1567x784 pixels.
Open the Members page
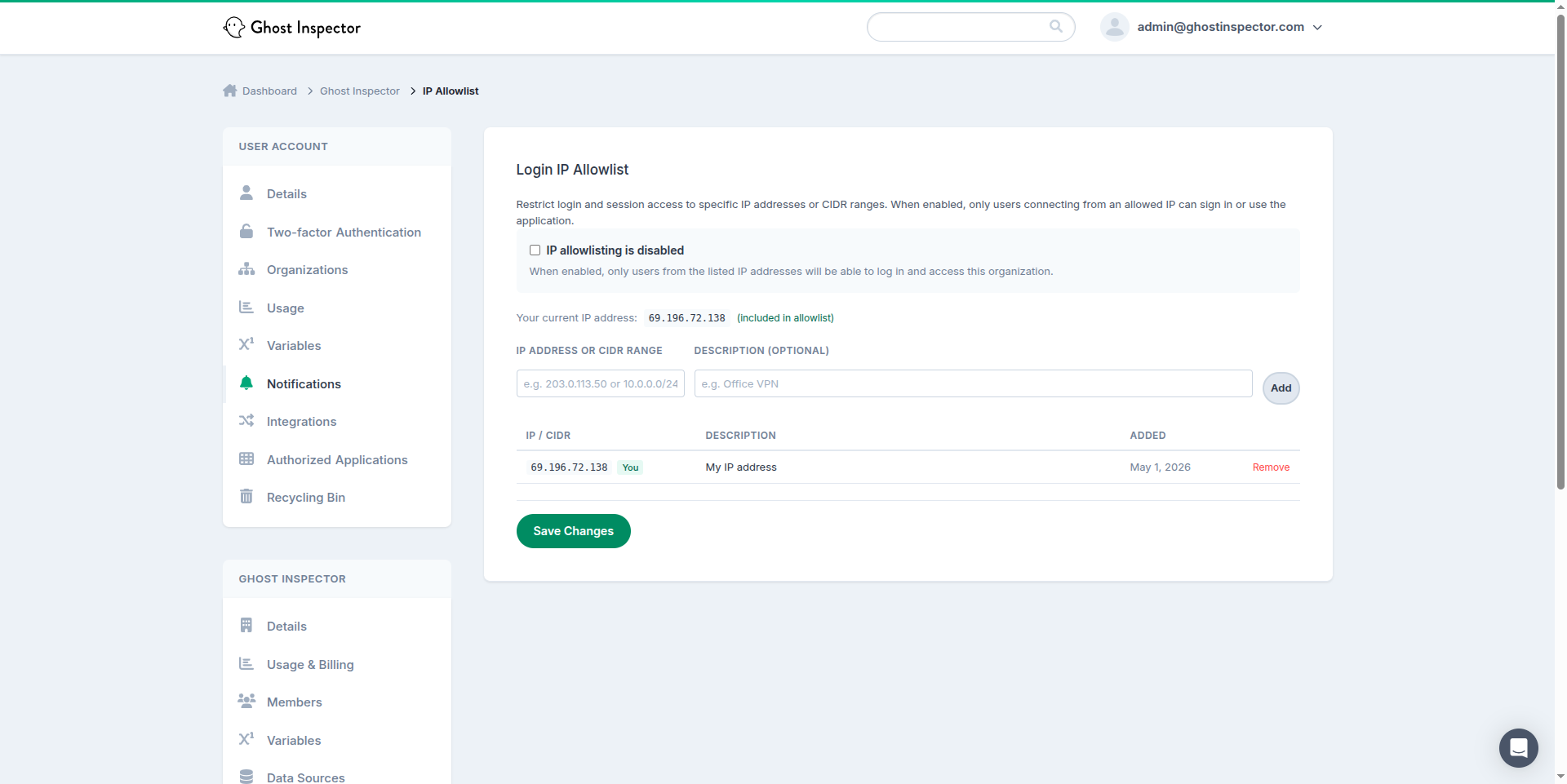click(294, 702)
